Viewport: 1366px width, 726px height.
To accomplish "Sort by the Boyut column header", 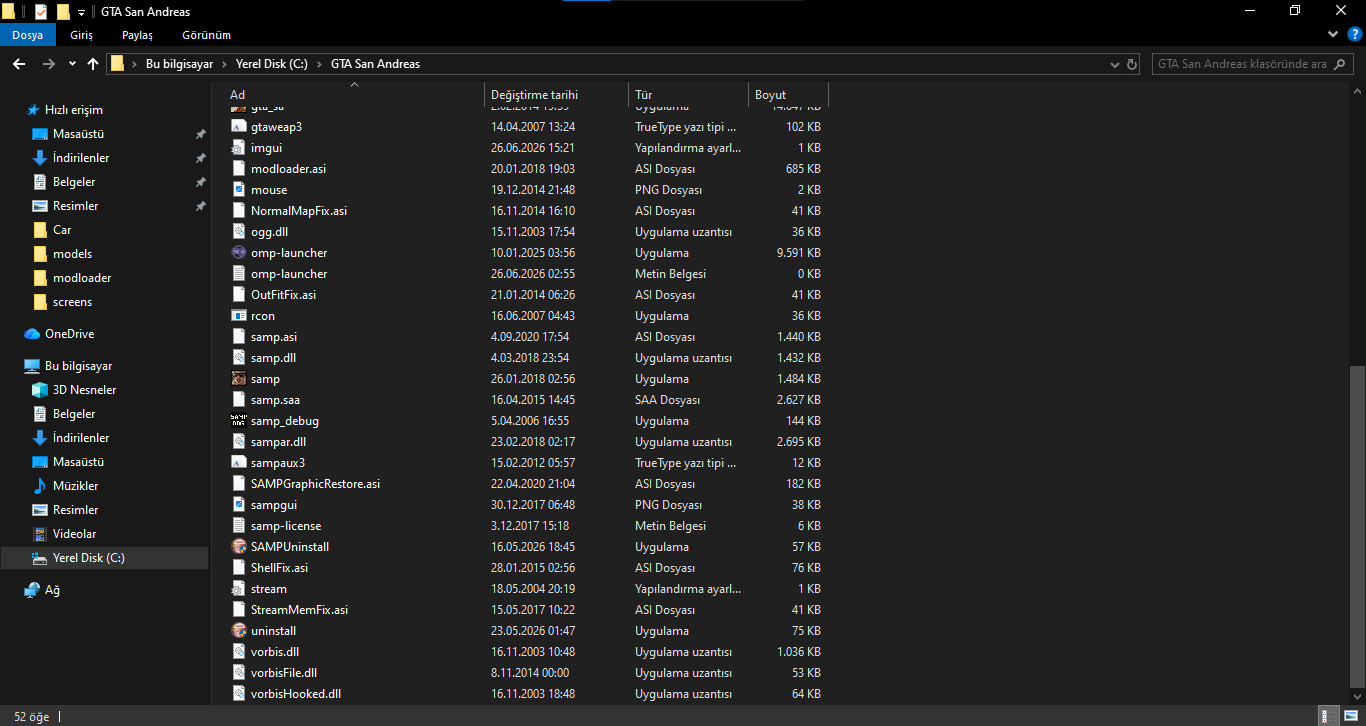I will (x=788, y=95).
